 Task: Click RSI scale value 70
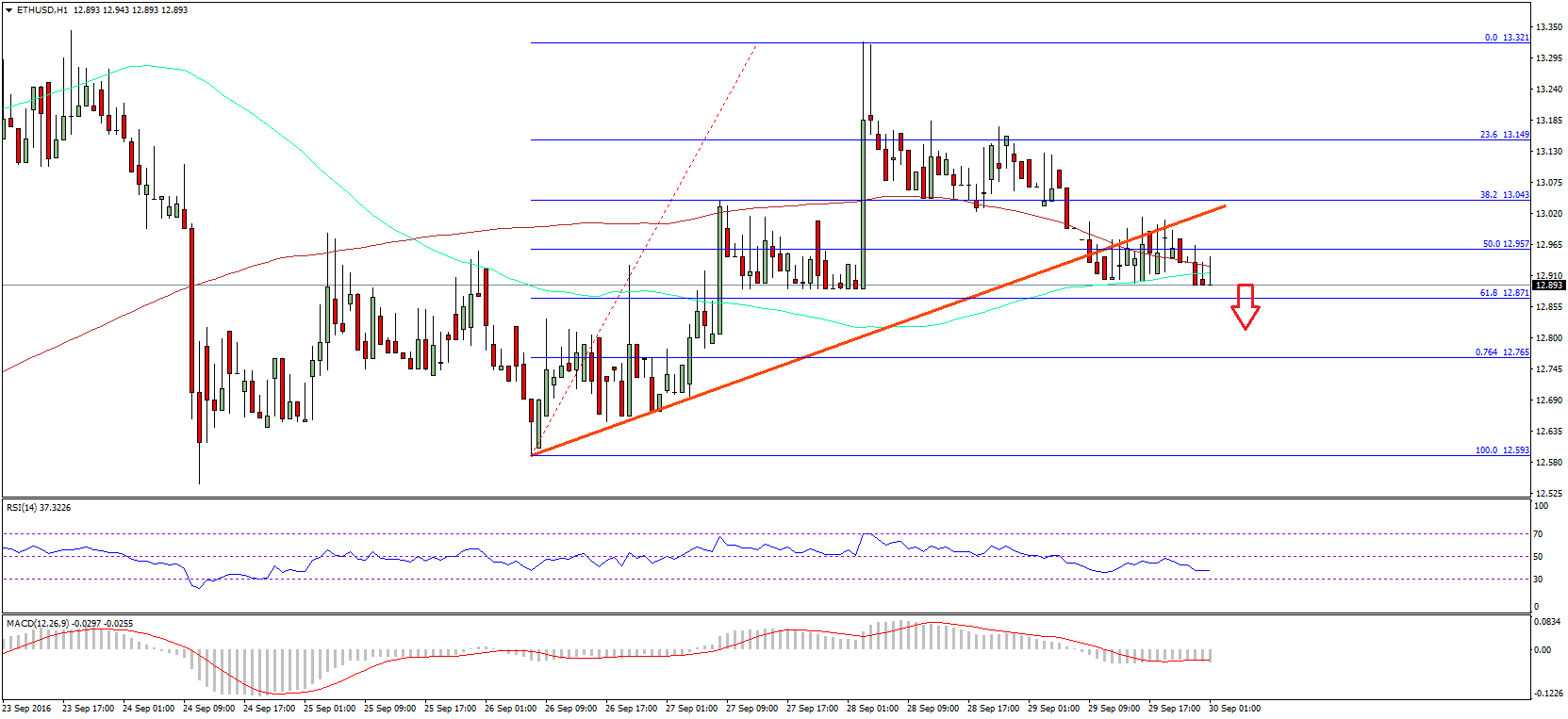[x=1538, y=534]
